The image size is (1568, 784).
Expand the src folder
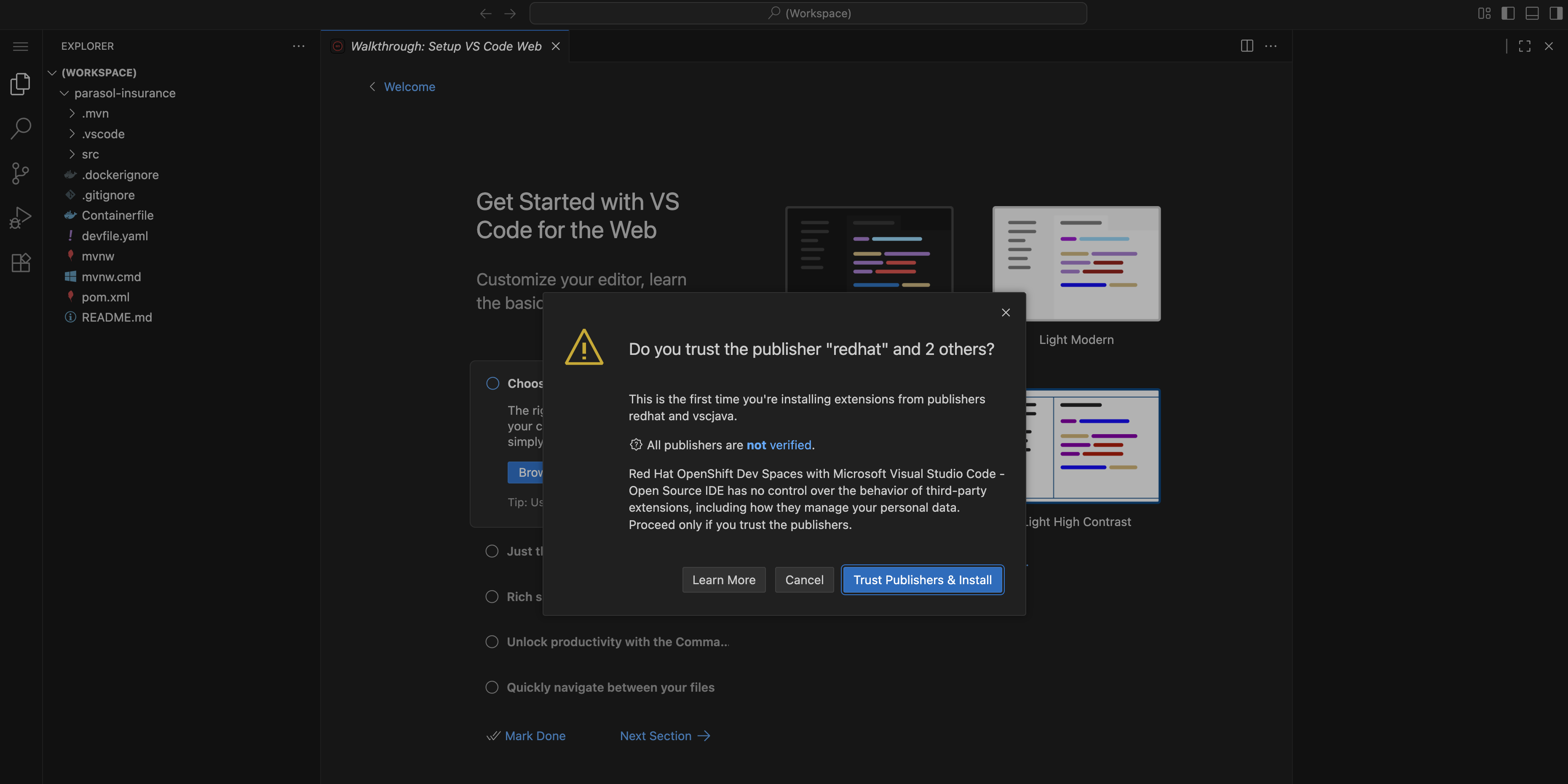coord(90,154)
